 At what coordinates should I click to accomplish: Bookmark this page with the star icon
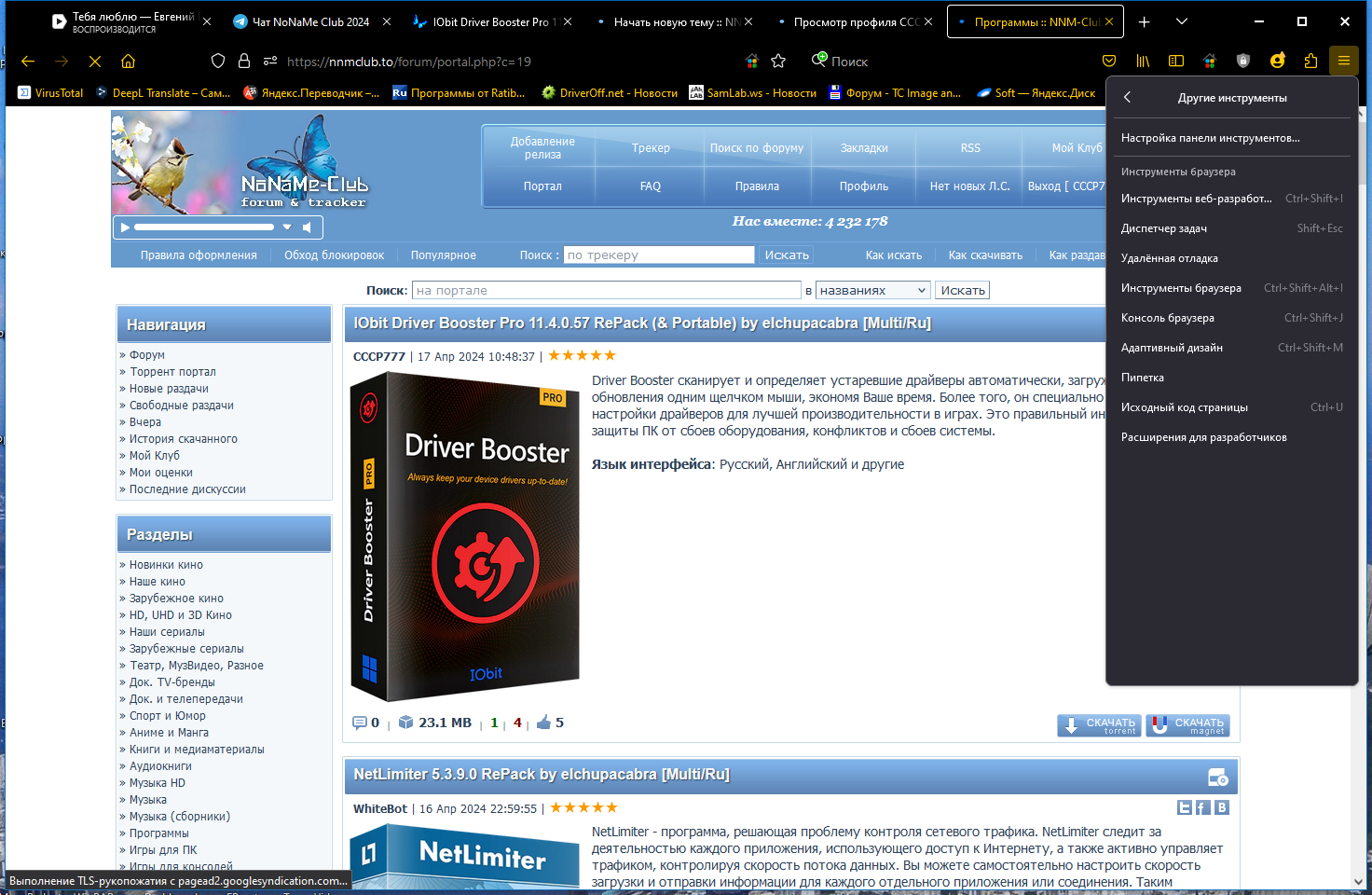[778, 61]
